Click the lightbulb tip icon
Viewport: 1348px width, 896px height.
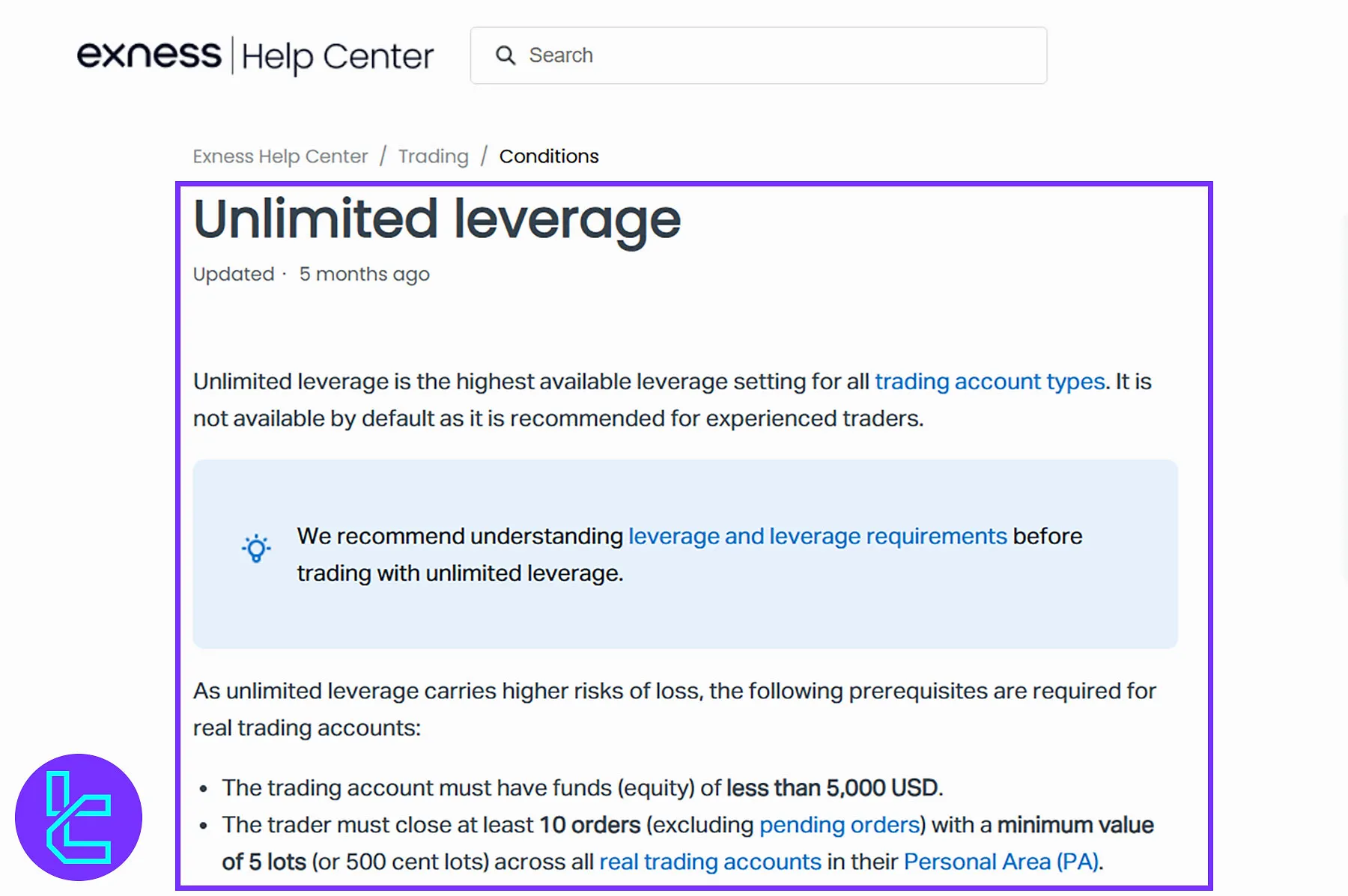tap(256, 549)
